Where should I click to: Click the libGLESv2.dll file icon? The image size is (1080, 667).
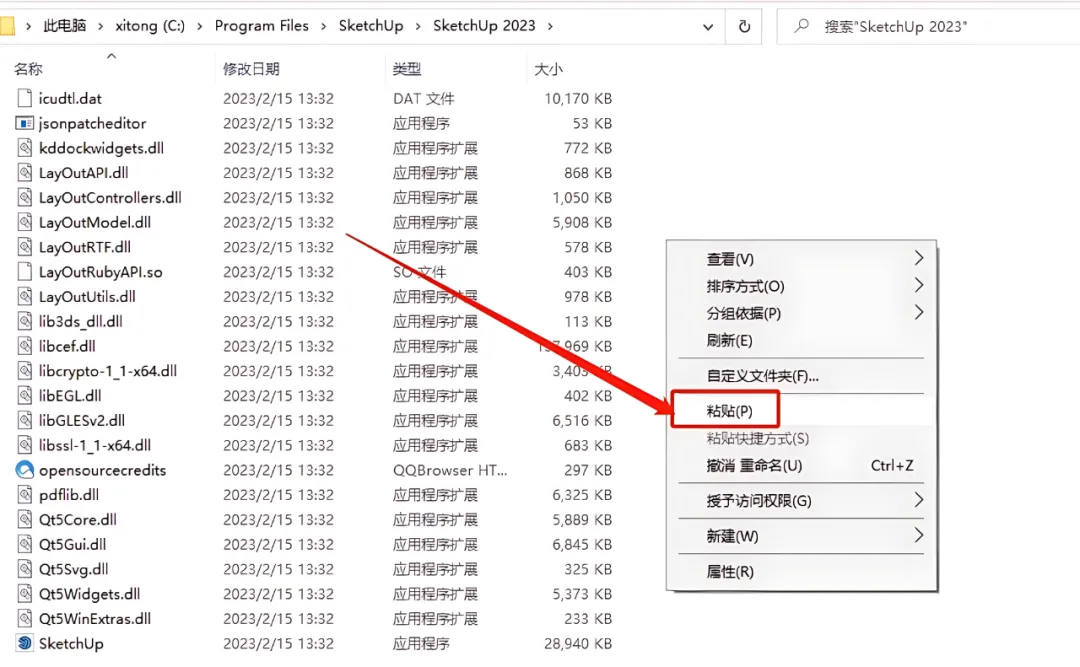[25, 421]
